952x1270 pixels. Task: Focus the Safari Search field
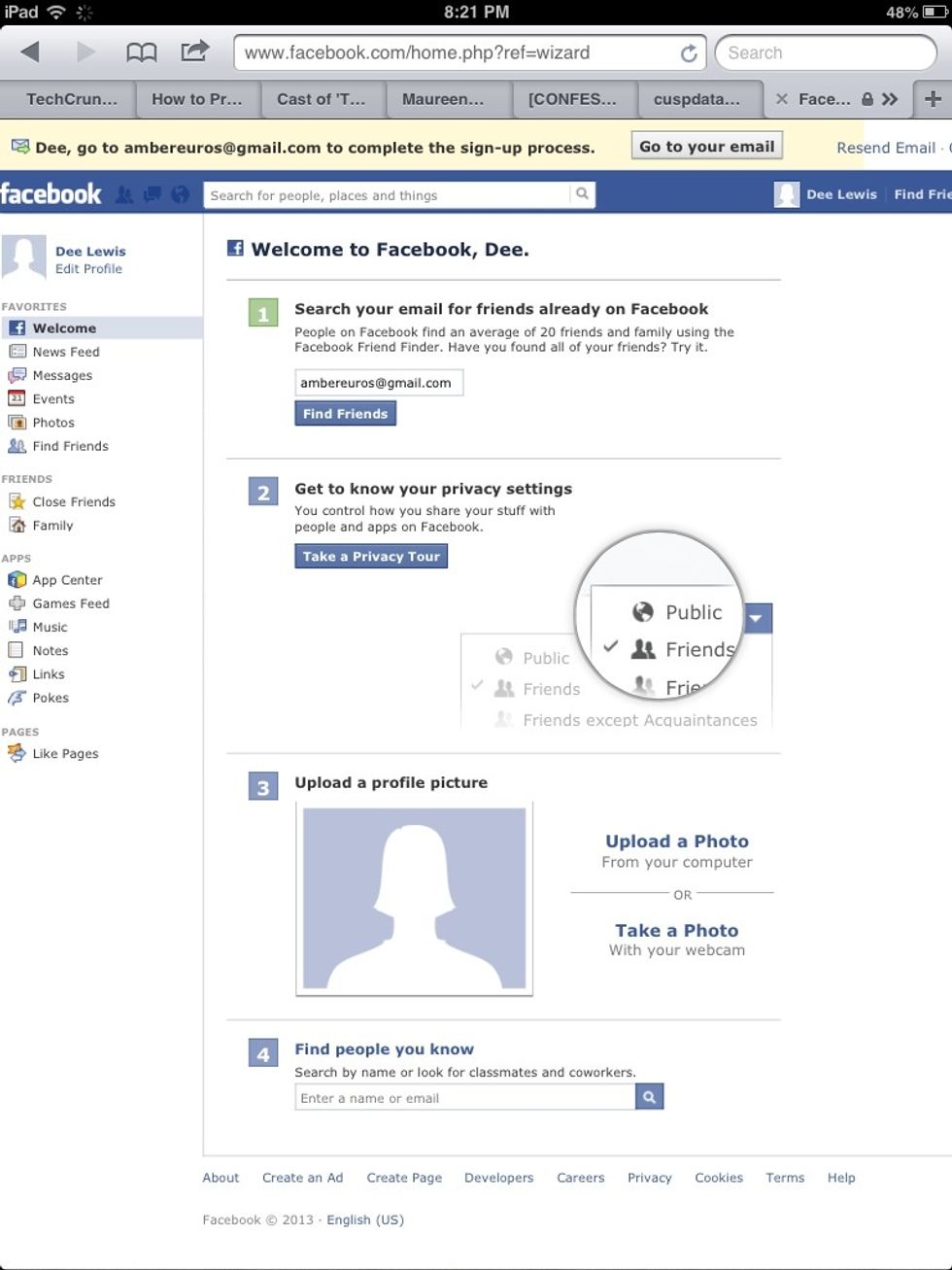tap(826, 52)
